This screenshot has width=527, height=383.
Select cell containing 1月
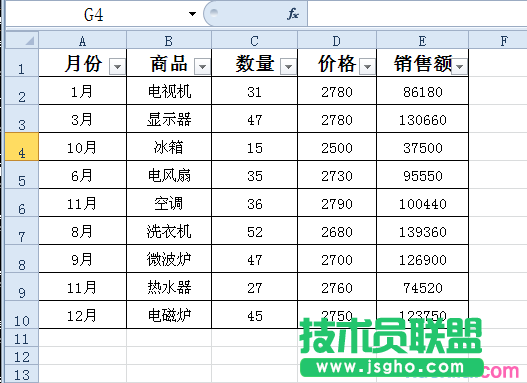pos(83,91)
